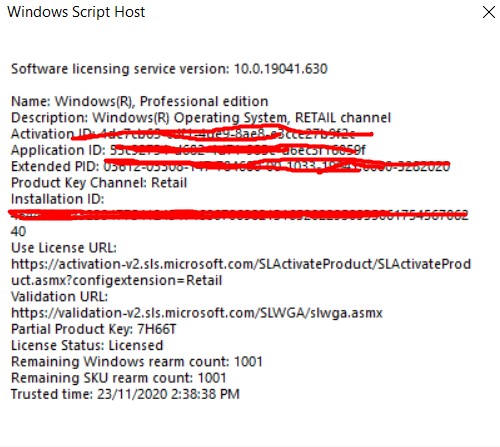Image resolution: width=500 pixels, height=447 pixels.
Task: Click the uct.asmx?configextension=Retail text
Action: [117, 280]
